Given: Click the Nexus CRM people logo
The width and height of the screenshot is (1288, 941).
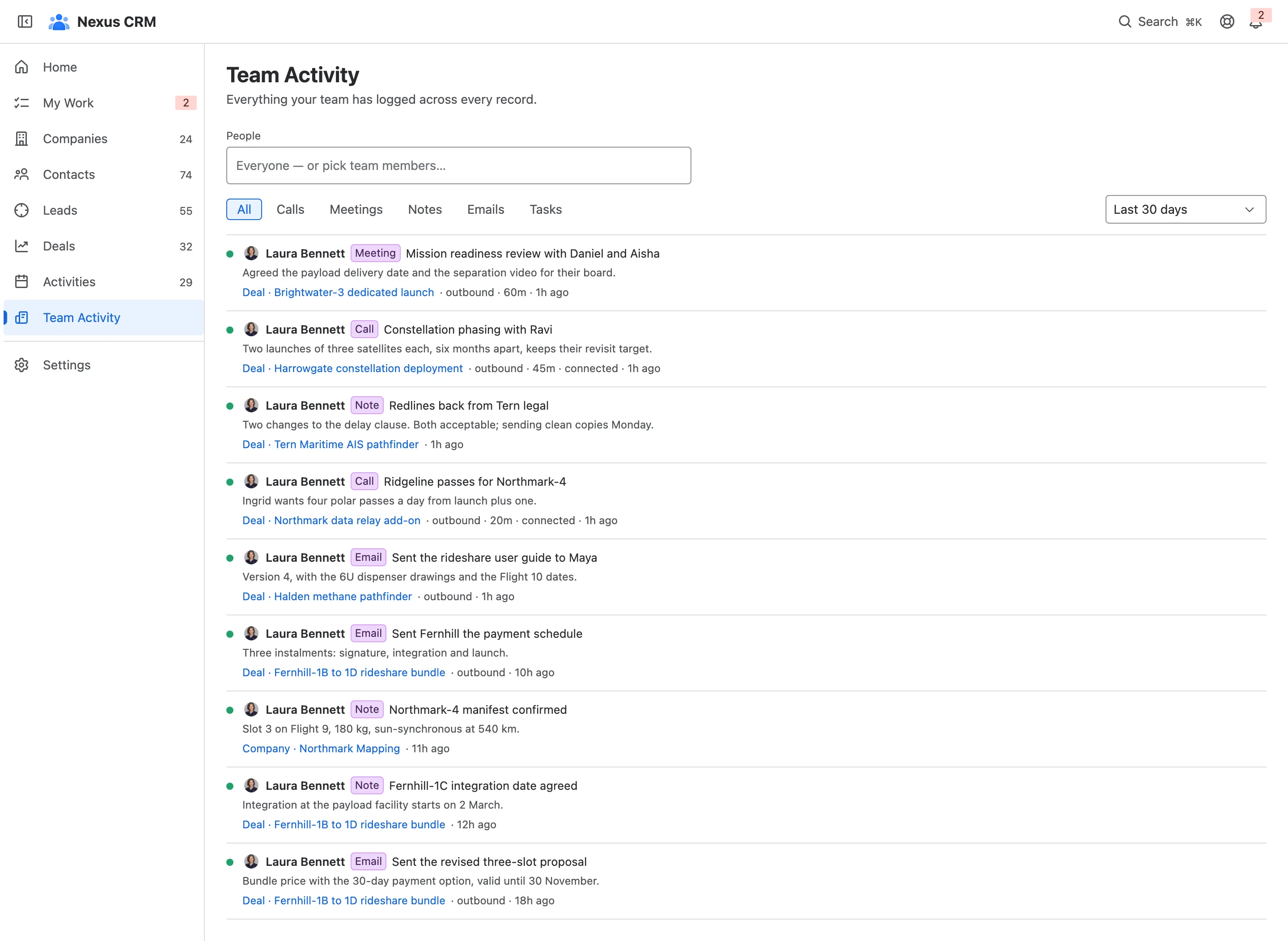Looking at the screenshot, I should coord(59,21).
